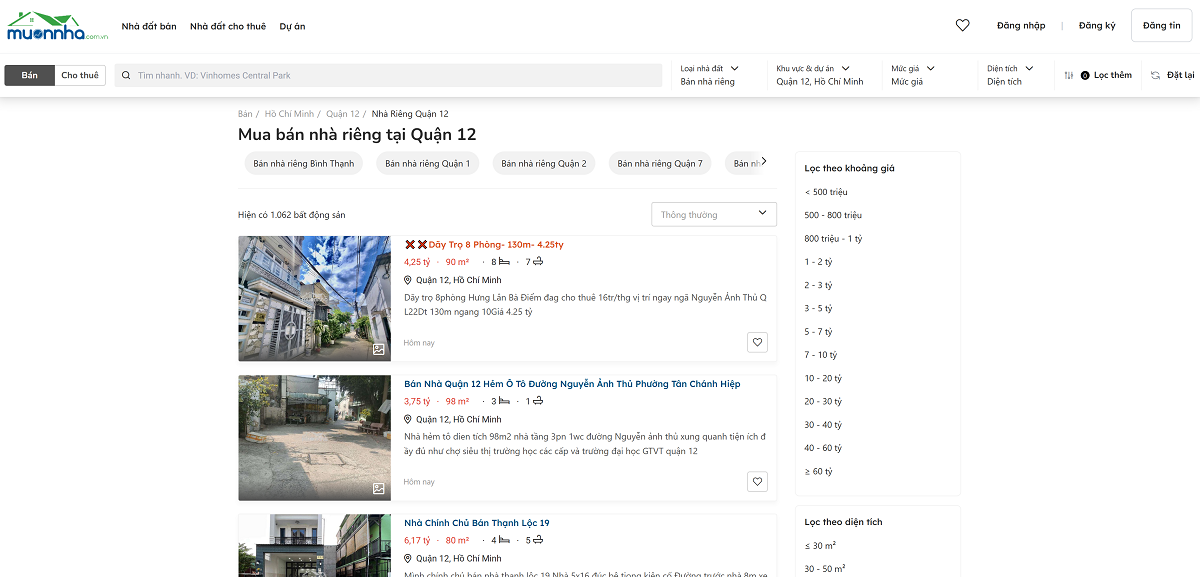Select Bán nhà riêng Quận 7 chip
1200x577 pixels.
coord(660,163)
